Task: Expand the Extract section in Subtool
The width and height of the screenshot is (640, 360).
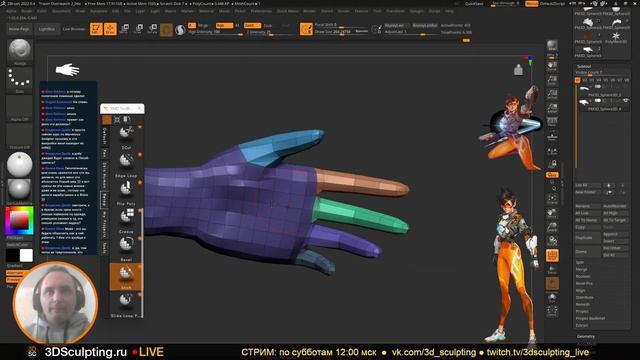Action: click(582, 325)
